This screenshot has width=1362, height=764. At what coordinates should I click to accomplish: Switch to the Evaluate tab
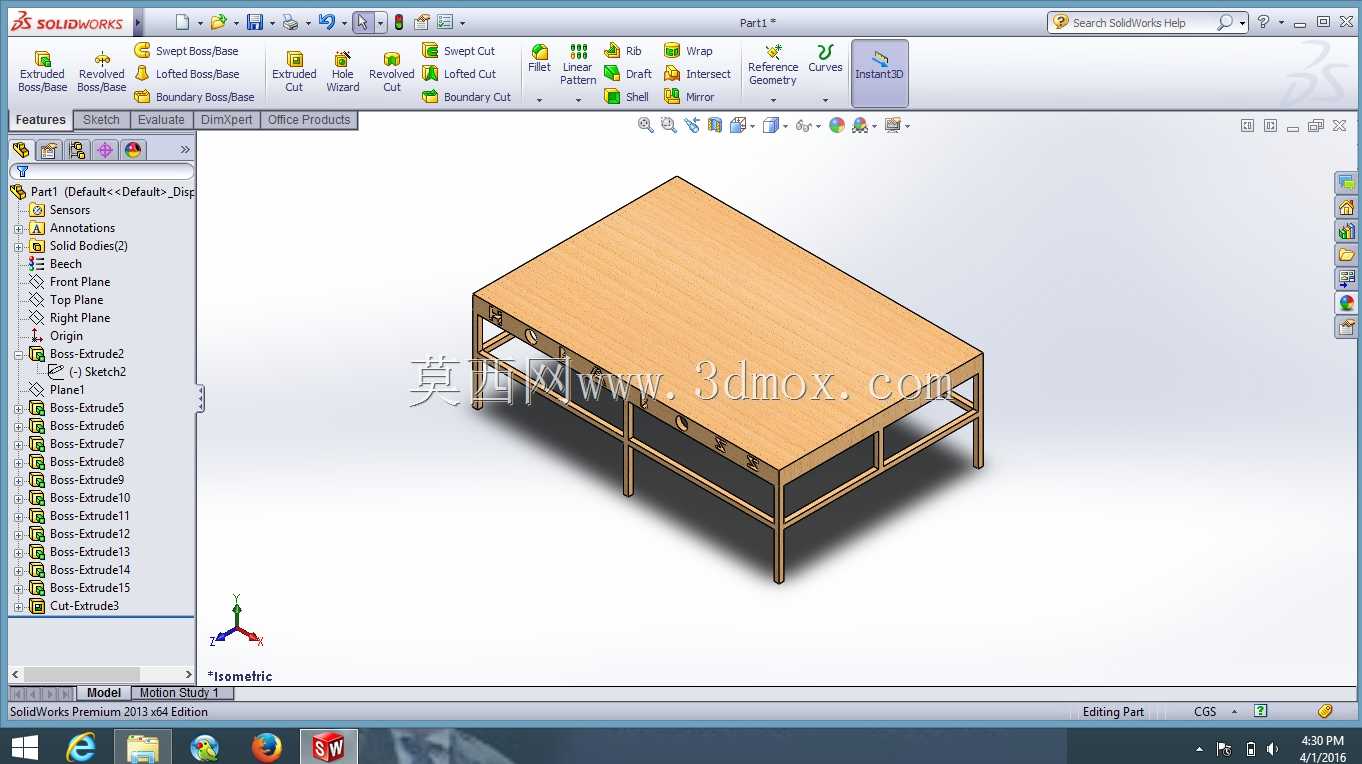(161, 120)
